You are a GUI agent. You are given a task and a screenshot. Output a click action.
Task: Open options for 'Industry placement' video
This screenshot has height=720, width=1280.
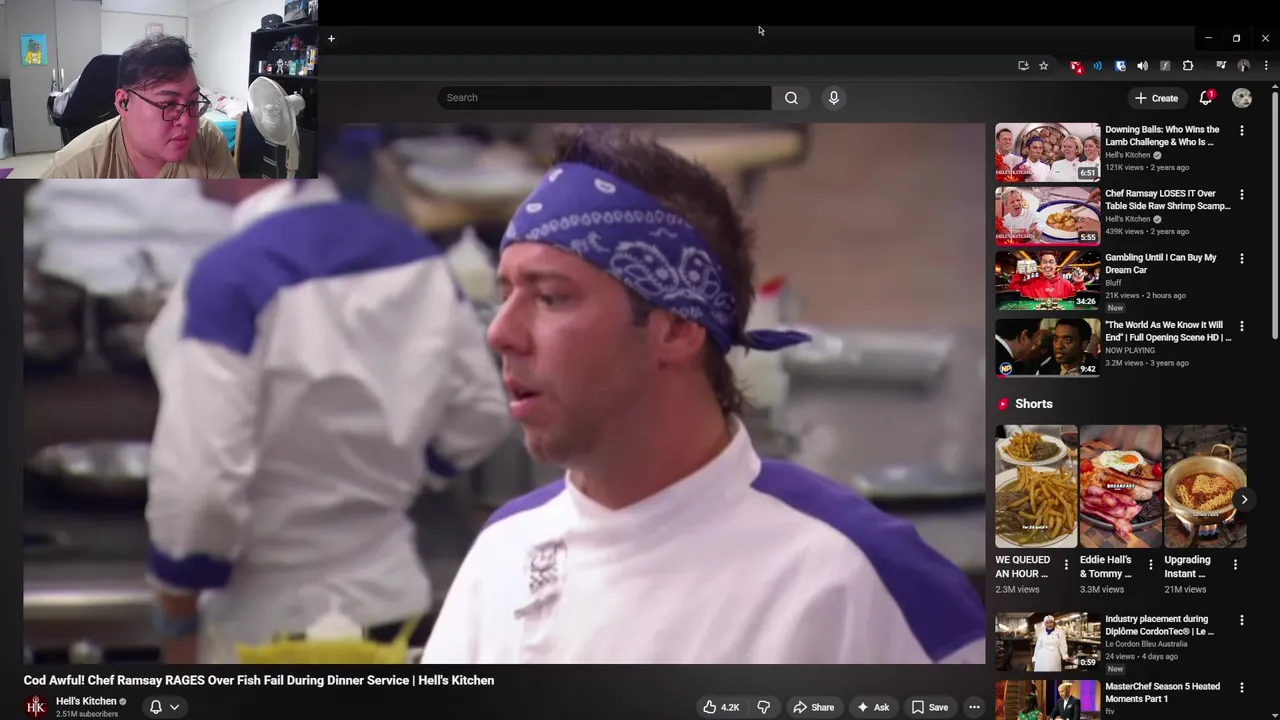(1242, 620)
